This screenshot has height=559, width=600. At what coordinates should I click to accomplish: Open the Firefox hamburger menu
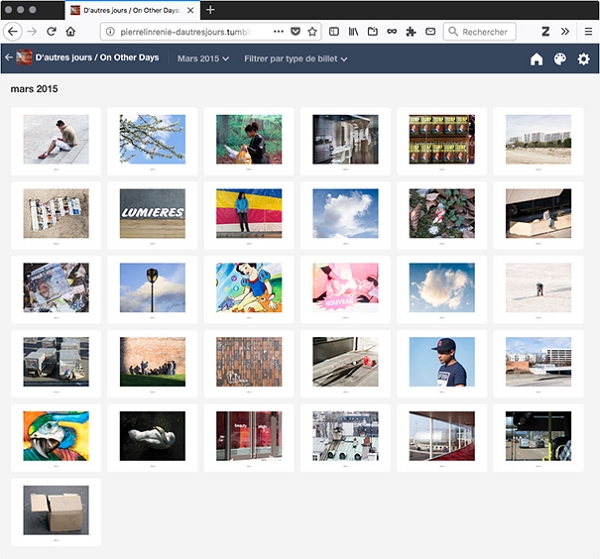coord(588,32)
